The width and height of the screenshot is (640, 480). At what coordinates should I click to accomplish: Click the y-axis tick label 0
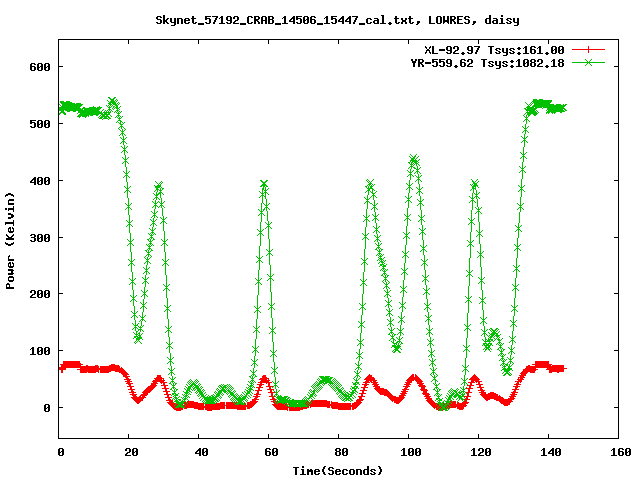[47, 408]
